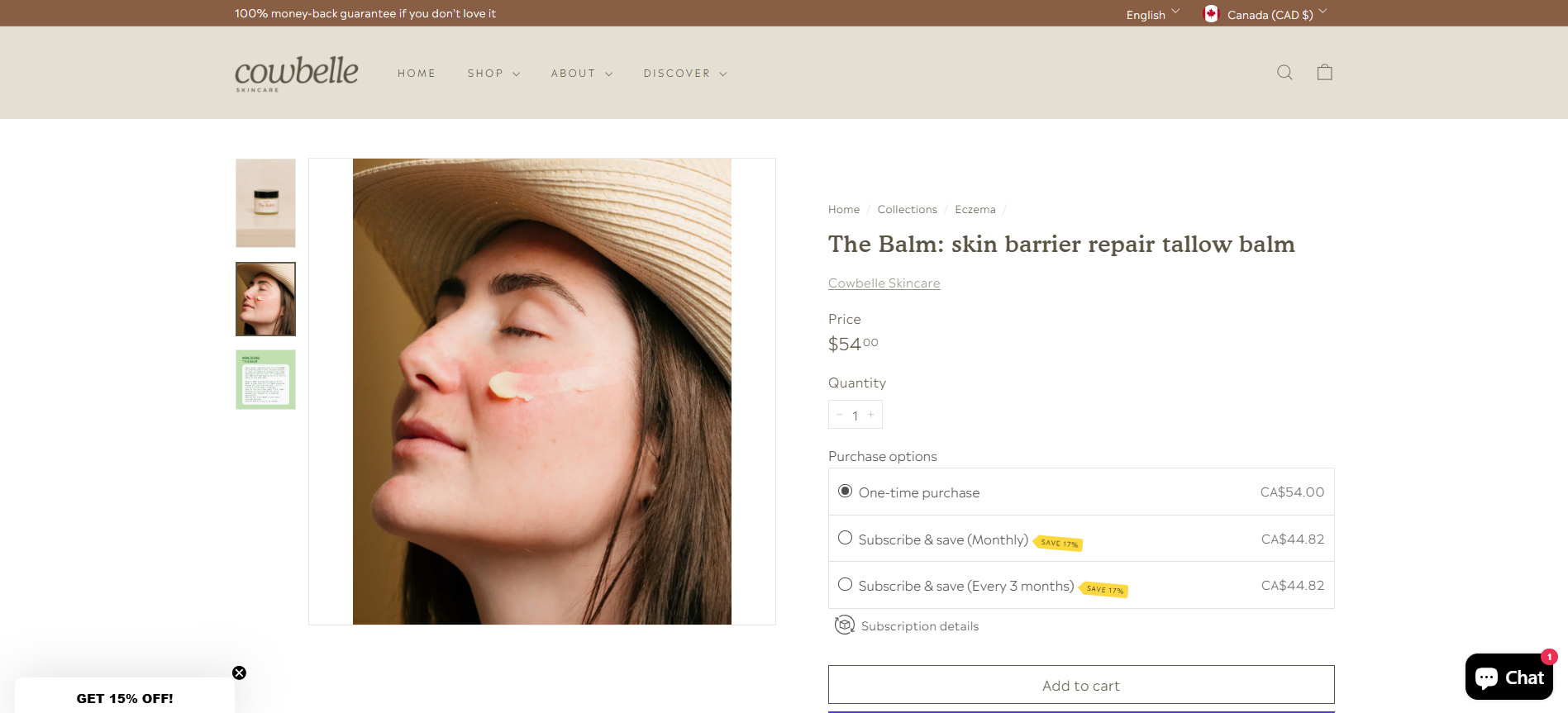Open the shopping cart bag icon
Viewport: 1568px width, 713px height.
pos(1324,73)
